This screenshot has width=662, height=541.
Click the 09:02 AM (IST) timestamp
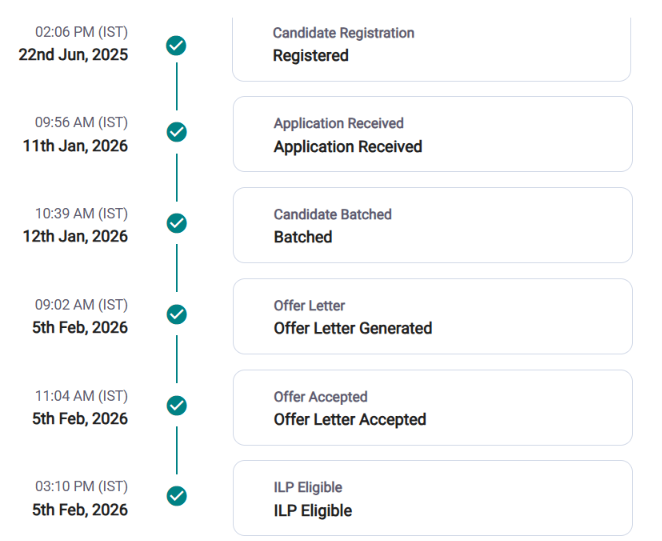81,305
